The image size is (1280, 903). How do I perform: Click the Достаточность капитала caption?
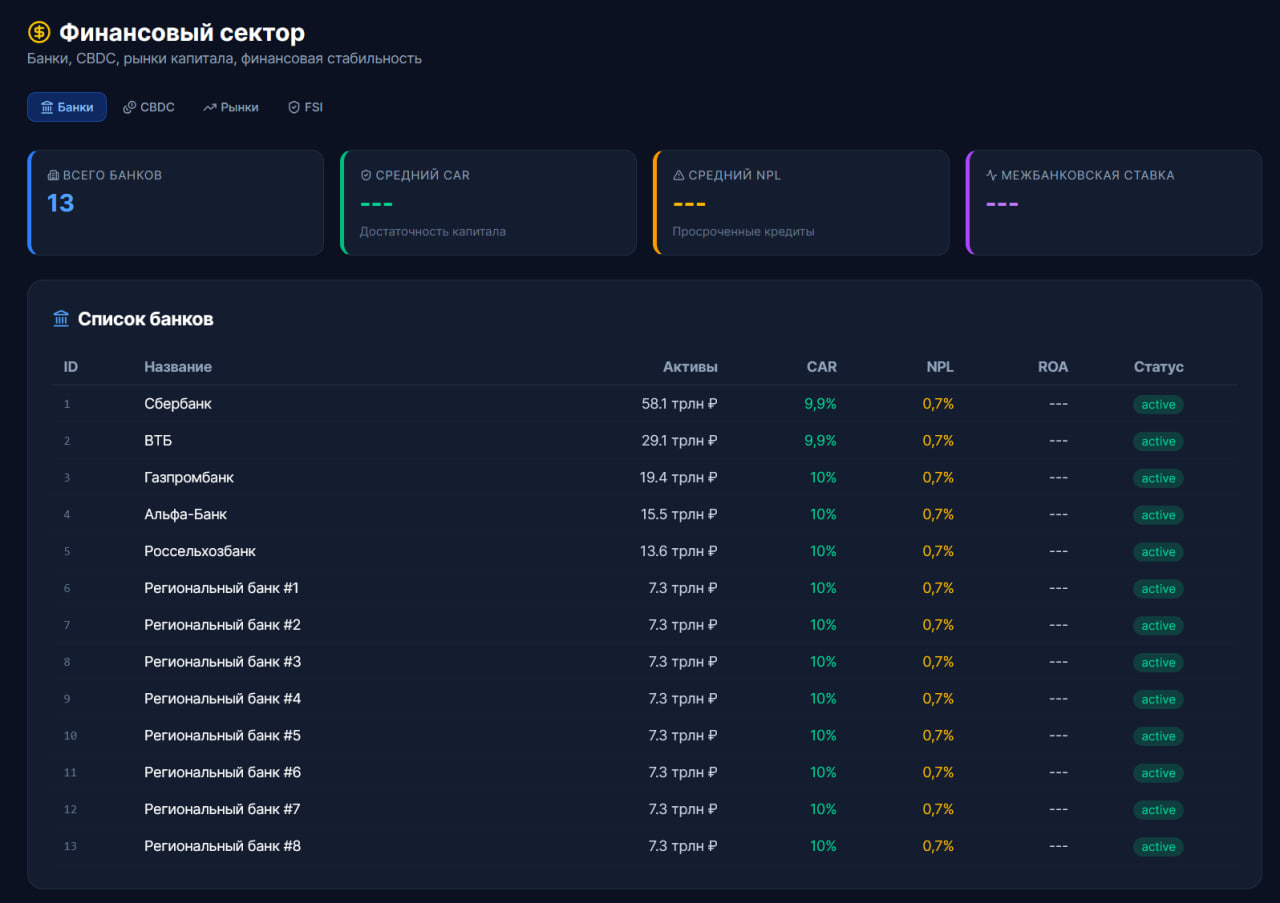pos(433,232)
